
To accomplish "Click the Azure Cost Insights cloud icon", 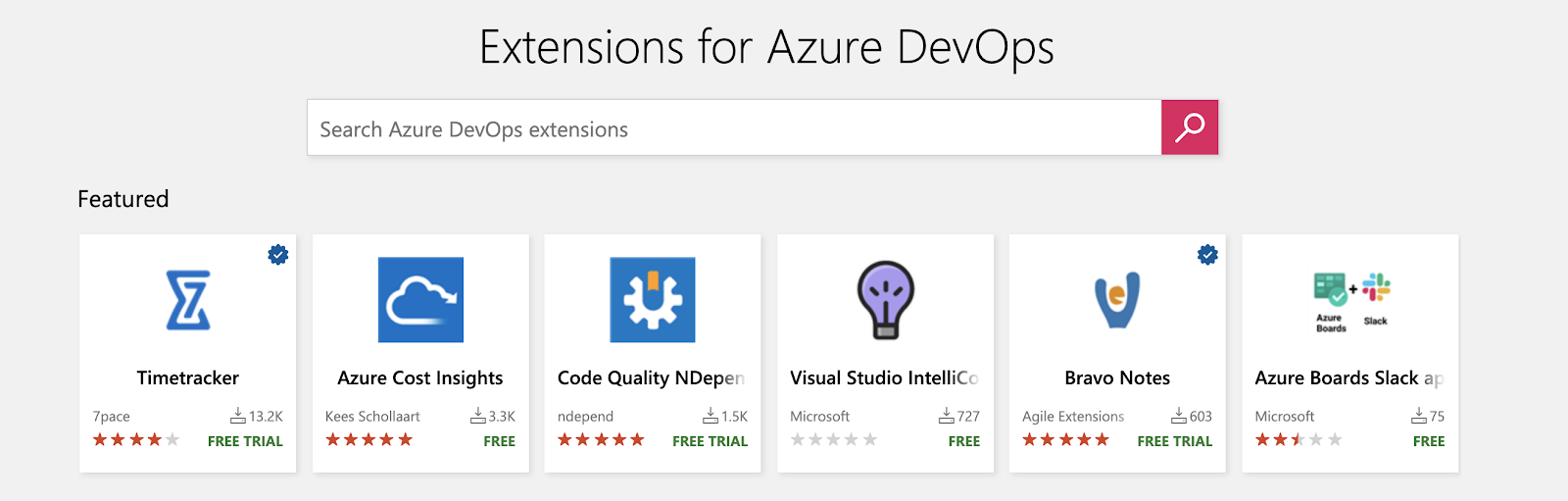I will coord(420,300).
